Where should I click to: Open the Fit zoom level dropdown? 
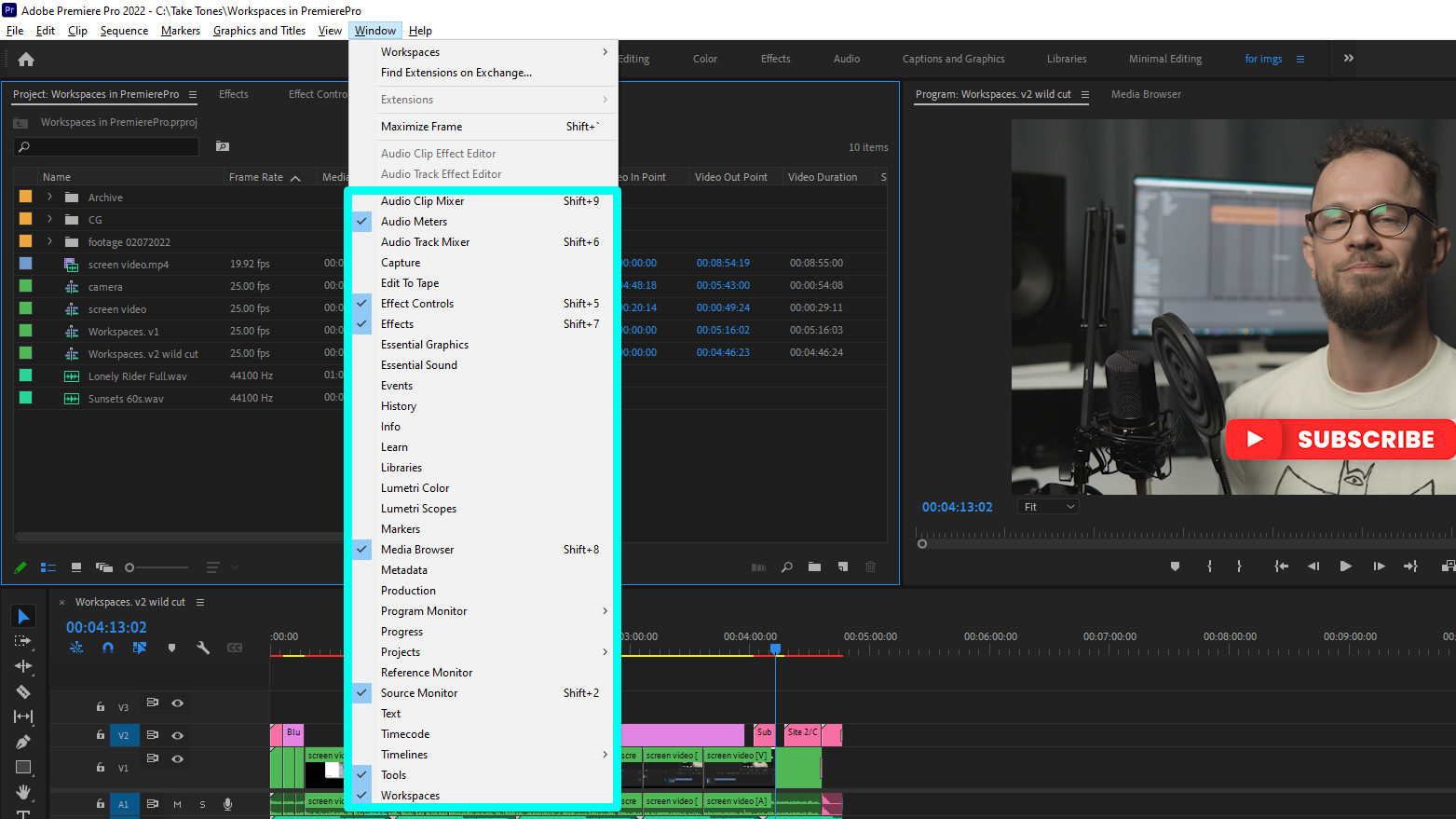(x=1048, y=507)
